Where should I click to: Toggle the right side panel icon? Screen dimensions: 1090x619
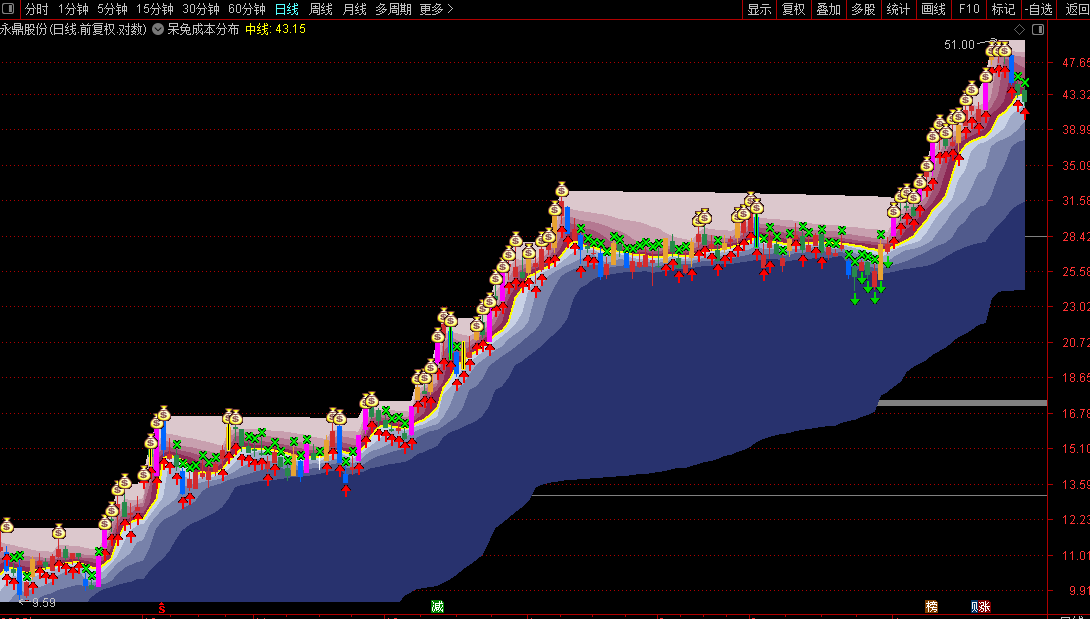(x=1038, y=29)
